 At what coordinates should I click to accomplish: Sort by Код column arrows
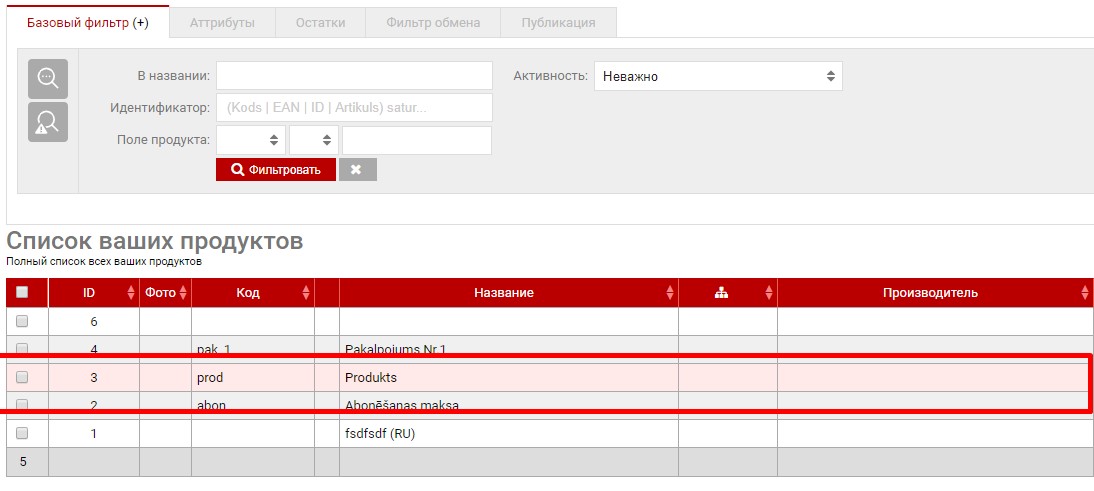point(306,293)
